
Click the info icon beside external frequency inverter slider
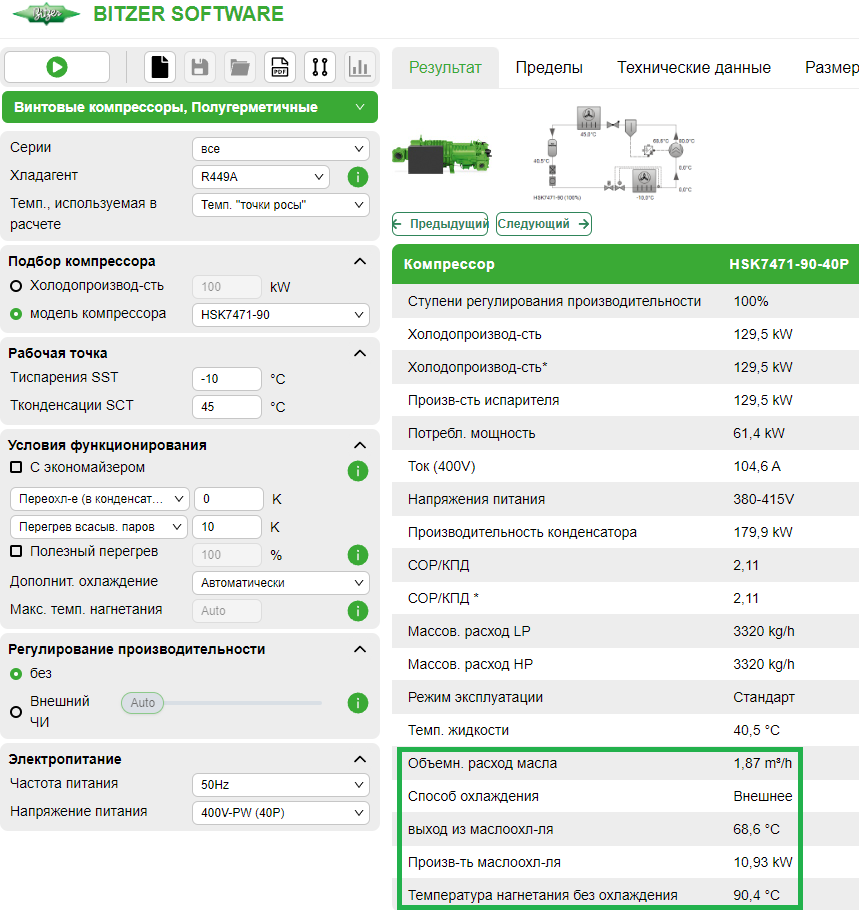358,703
